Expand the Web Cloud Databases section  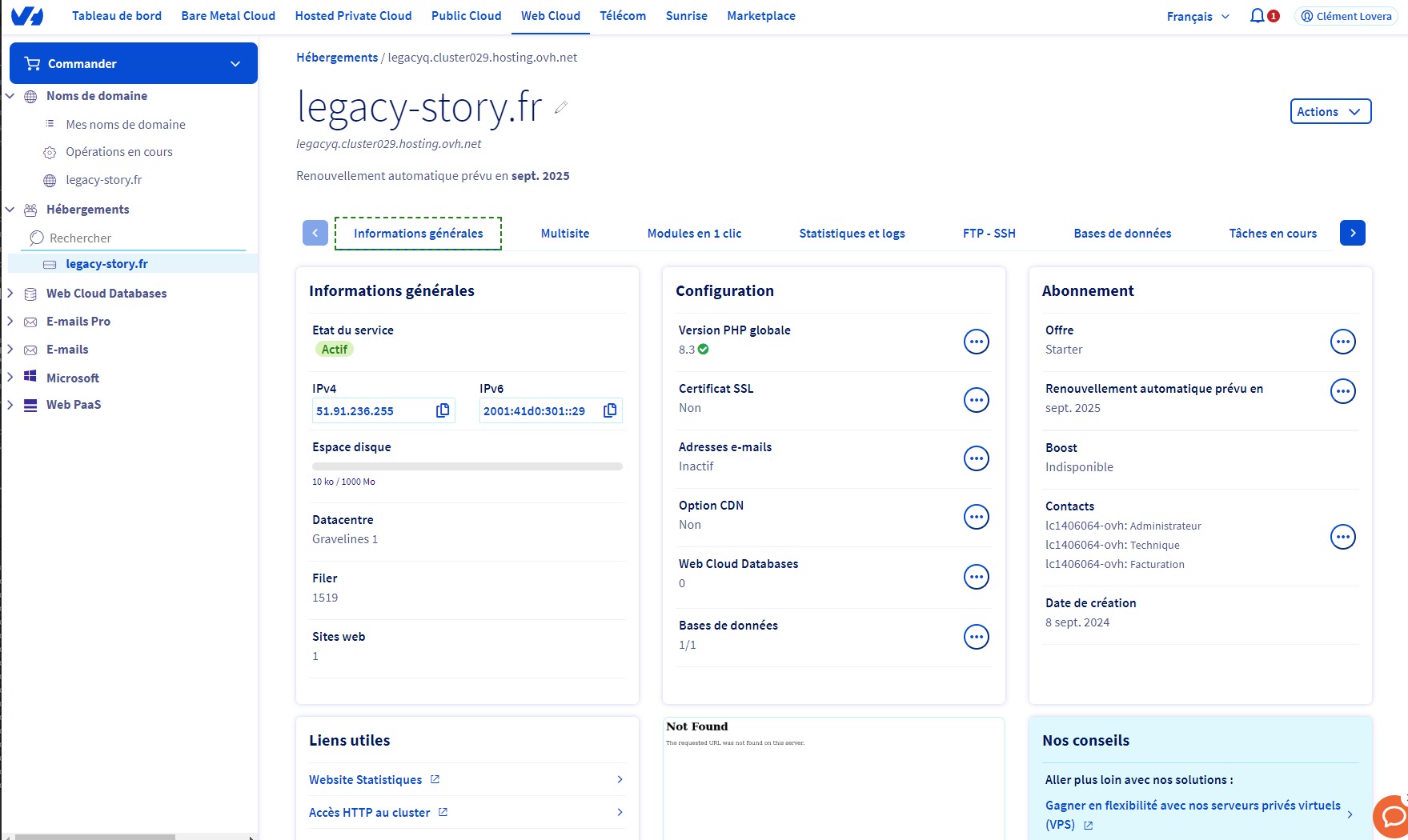point(10,294)
